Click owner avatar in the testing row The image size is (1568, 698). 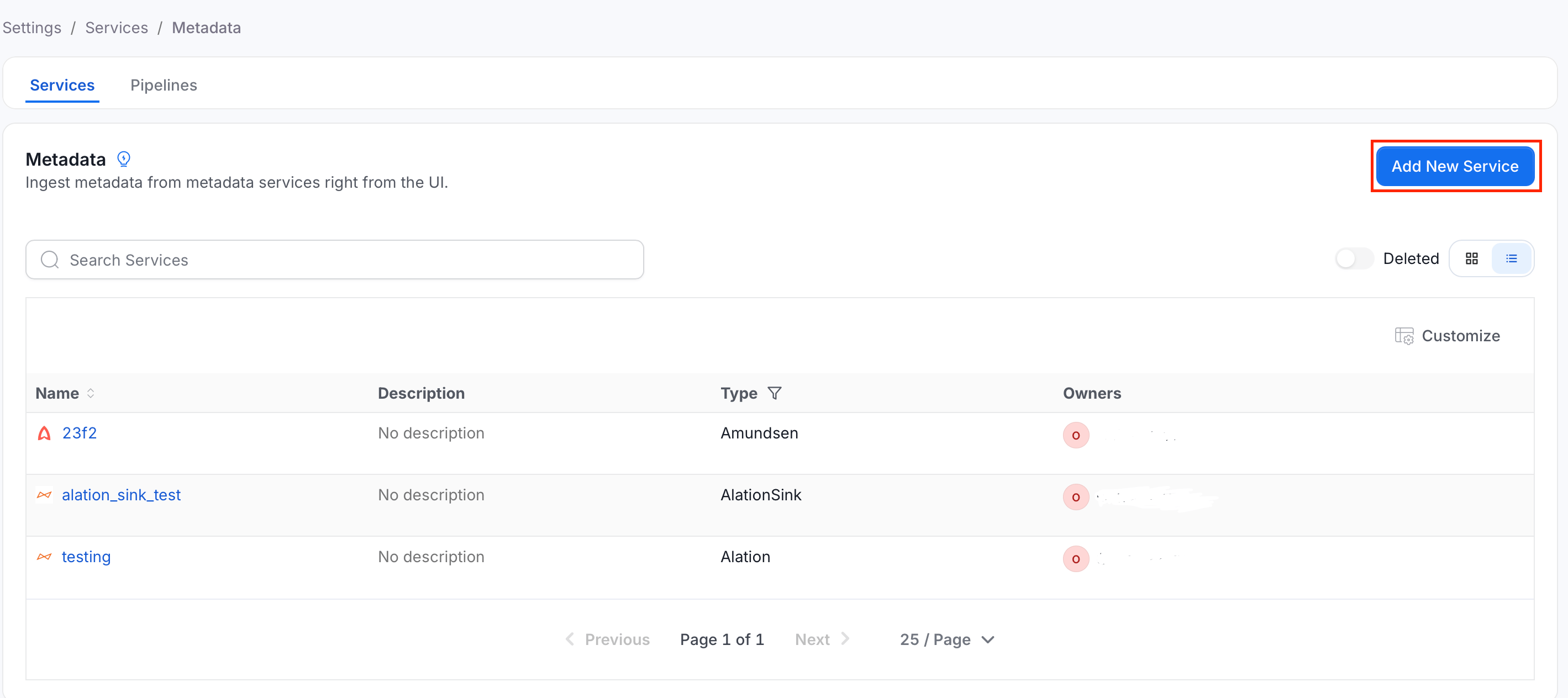point(1076,559)
